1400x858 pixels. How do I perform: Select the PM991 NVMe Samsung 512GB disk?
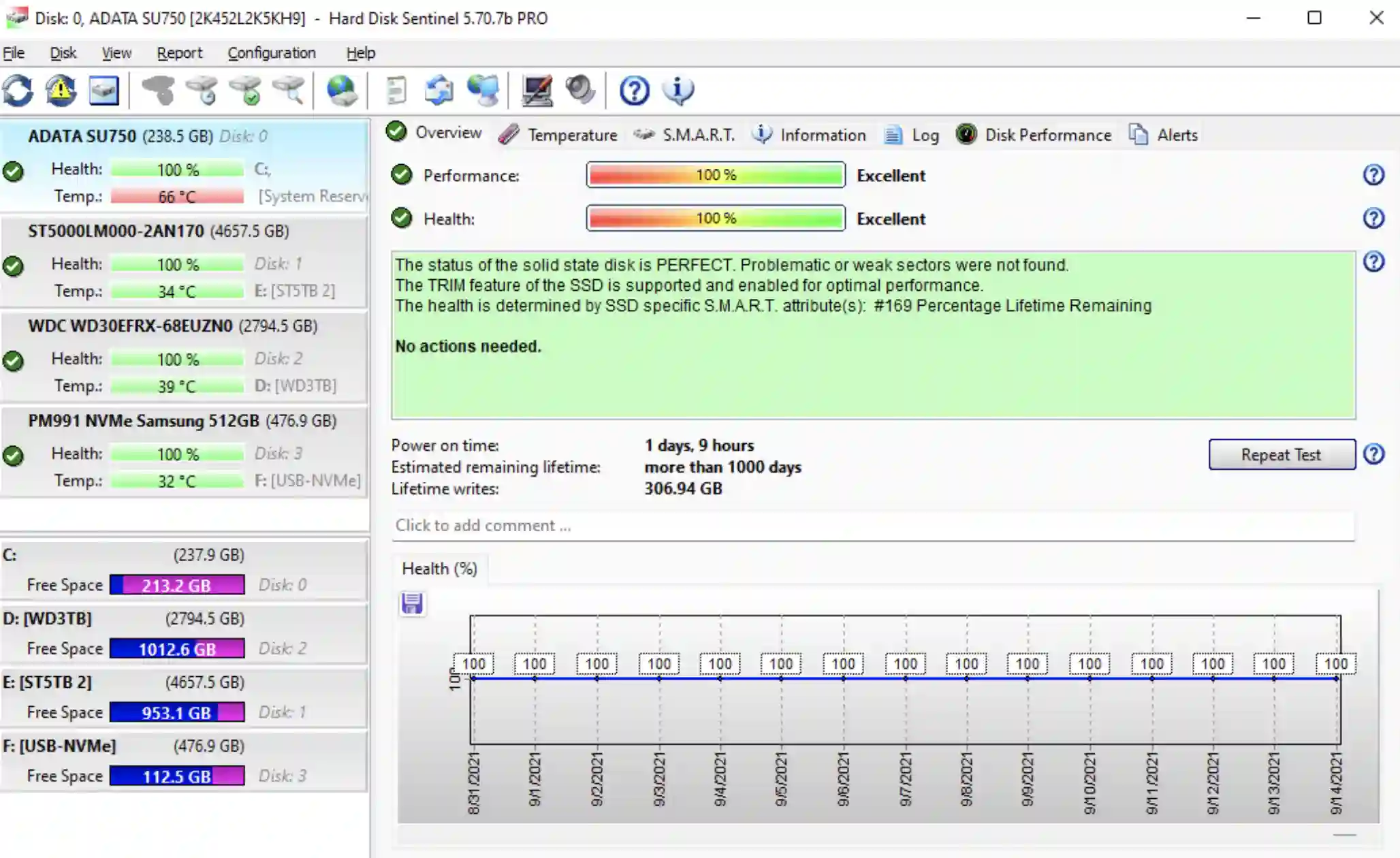[185, 451]
